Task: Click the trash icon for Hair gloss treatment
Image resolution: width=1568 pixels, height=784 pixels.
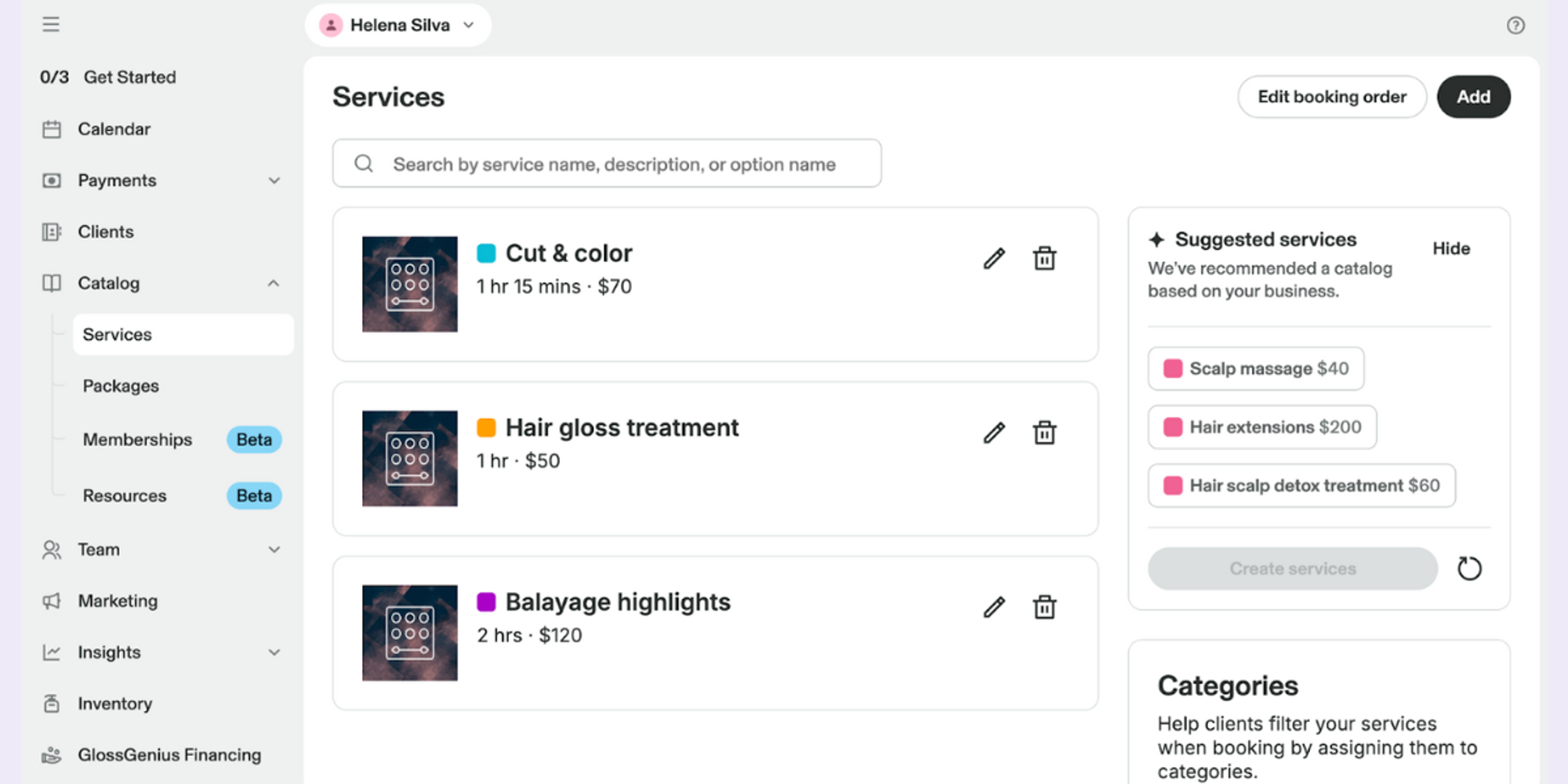Action: click(x=1044, y=432)
